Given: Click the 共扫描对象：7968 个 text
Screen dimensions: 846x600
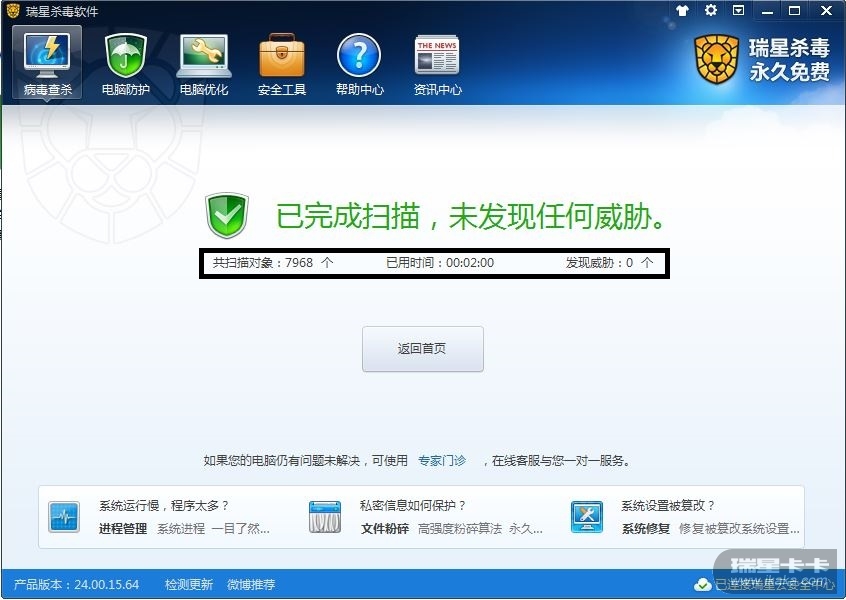Looking at the screenshot, I should tap(273, 263).
